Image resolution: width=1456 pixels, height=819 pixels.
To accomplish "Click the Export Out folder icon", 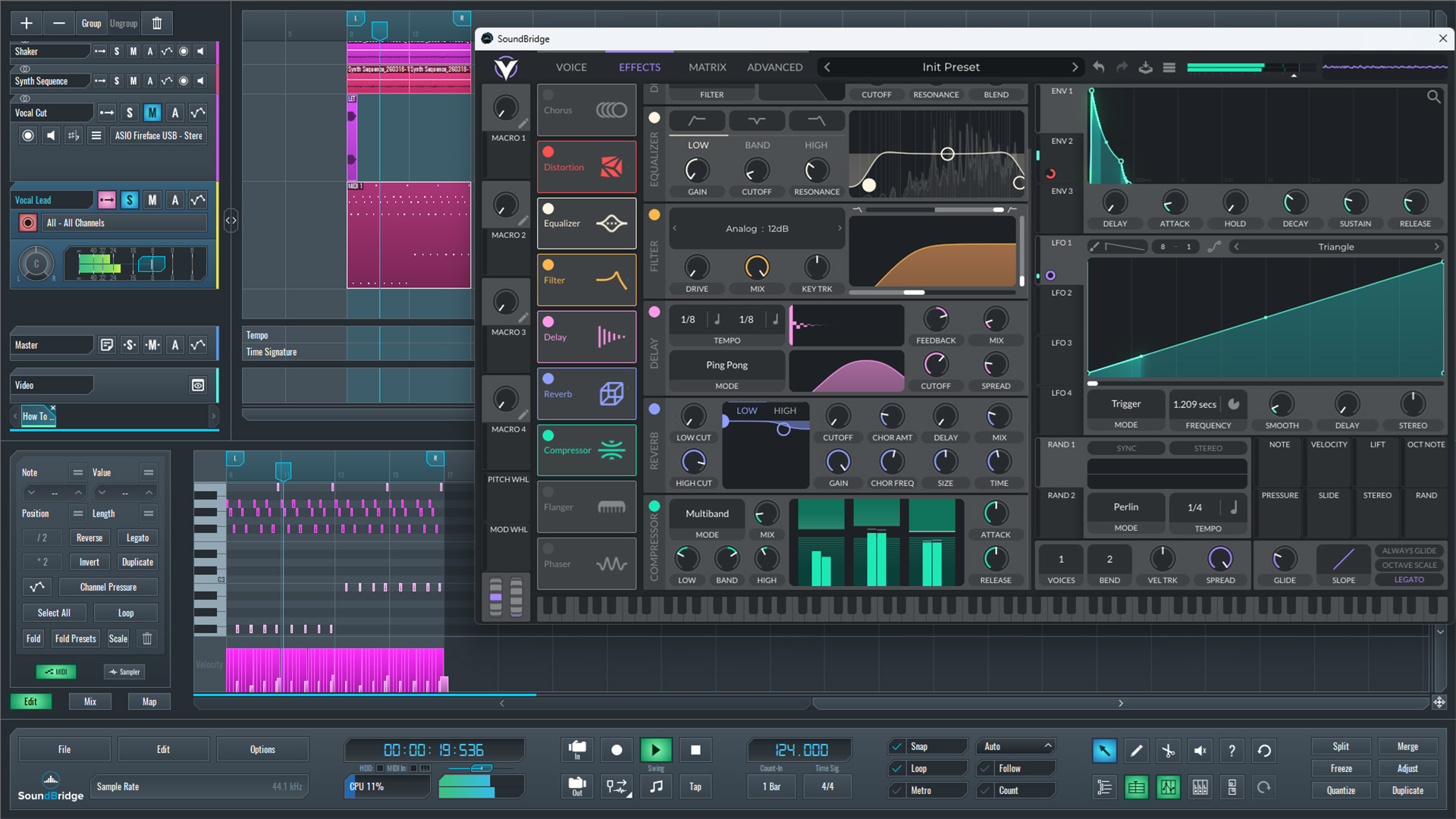I will point(577,786).
